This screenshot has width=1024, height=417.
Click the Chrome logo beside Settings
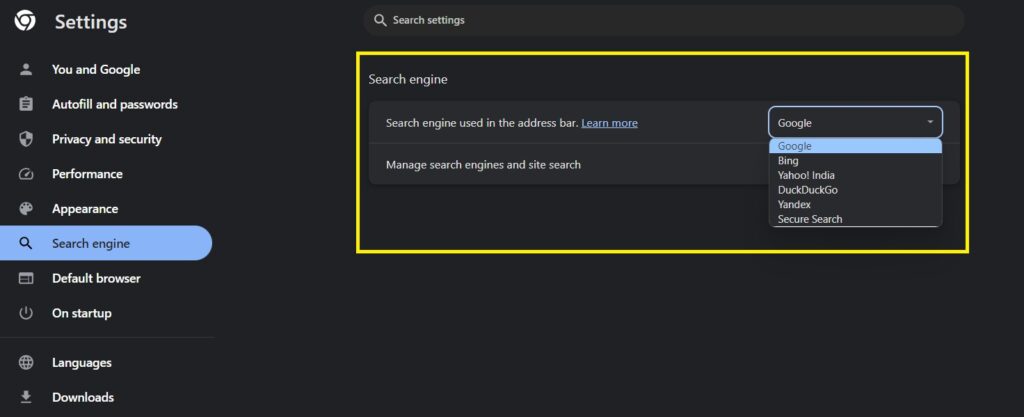(25, 22)
